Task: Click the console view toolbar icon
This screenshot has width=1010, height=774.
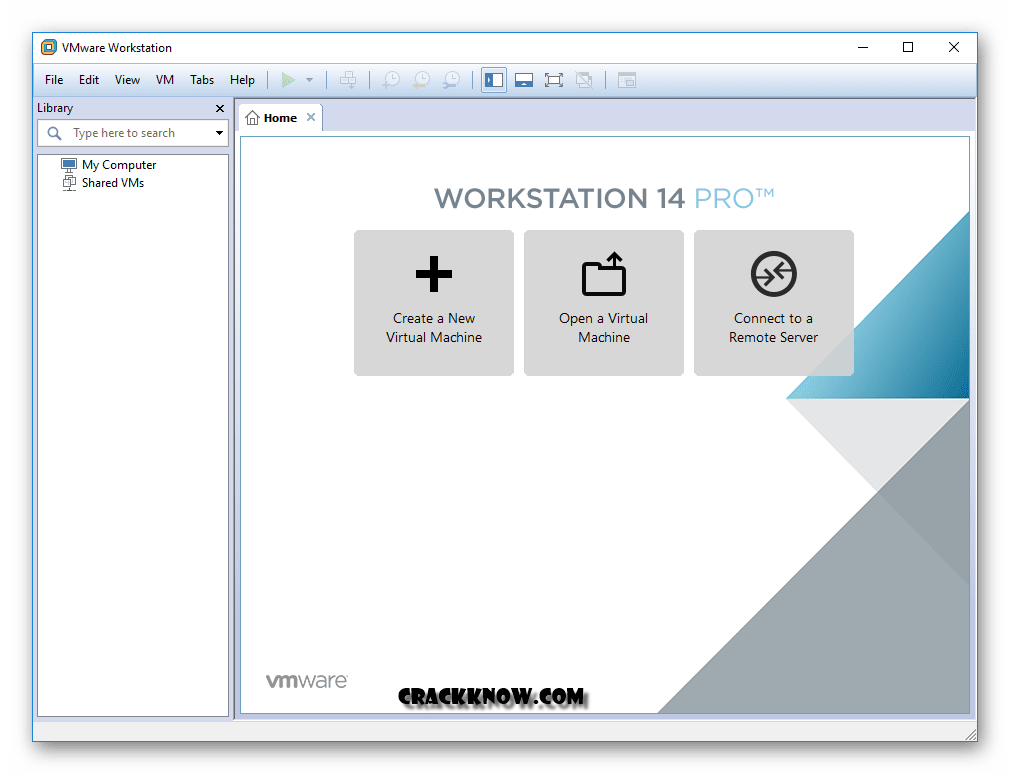Action: tap(627, 80)
